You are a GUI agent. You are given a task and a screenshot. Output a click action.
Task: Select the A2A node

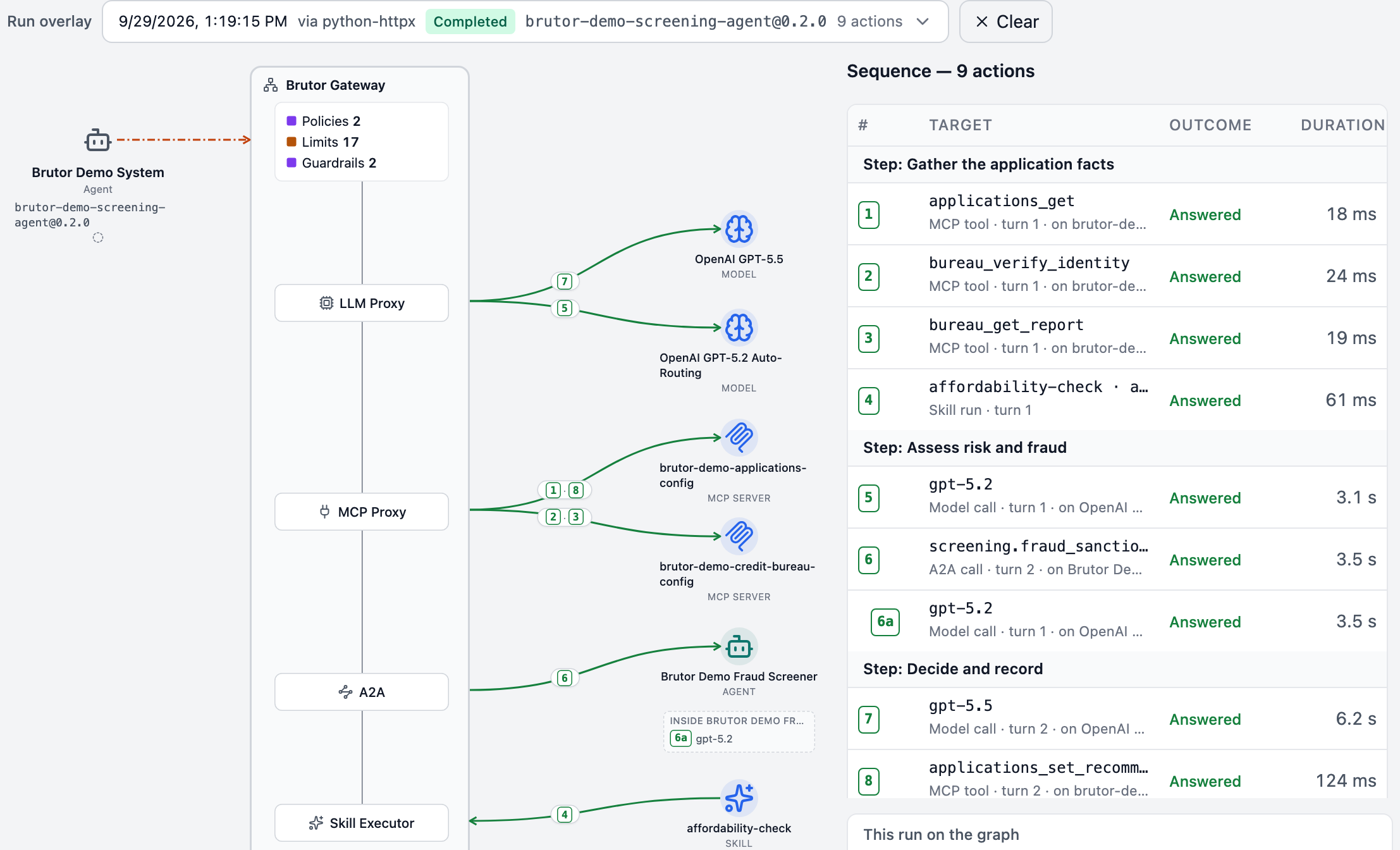(x=362, y=692)
